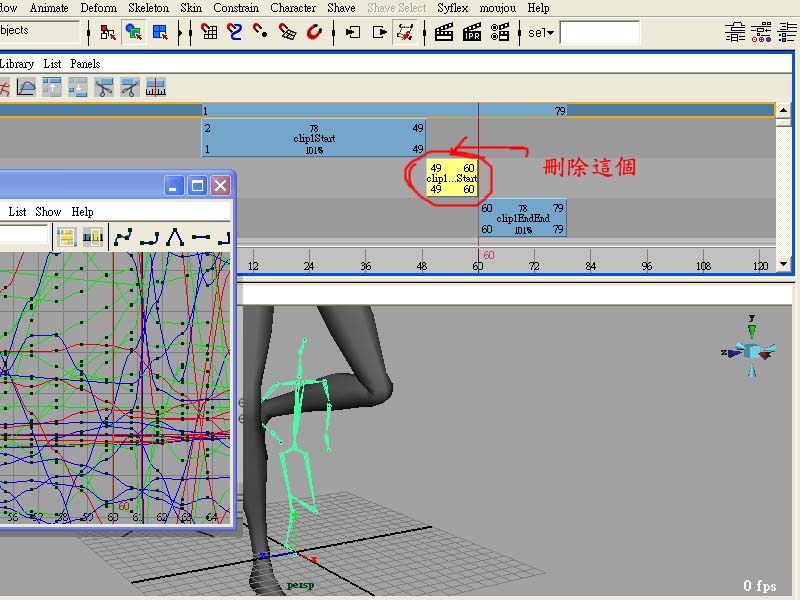Apply spline tangents in Graph Editor
This screenshot has width=800, height=600.
(x=123, y=237)
